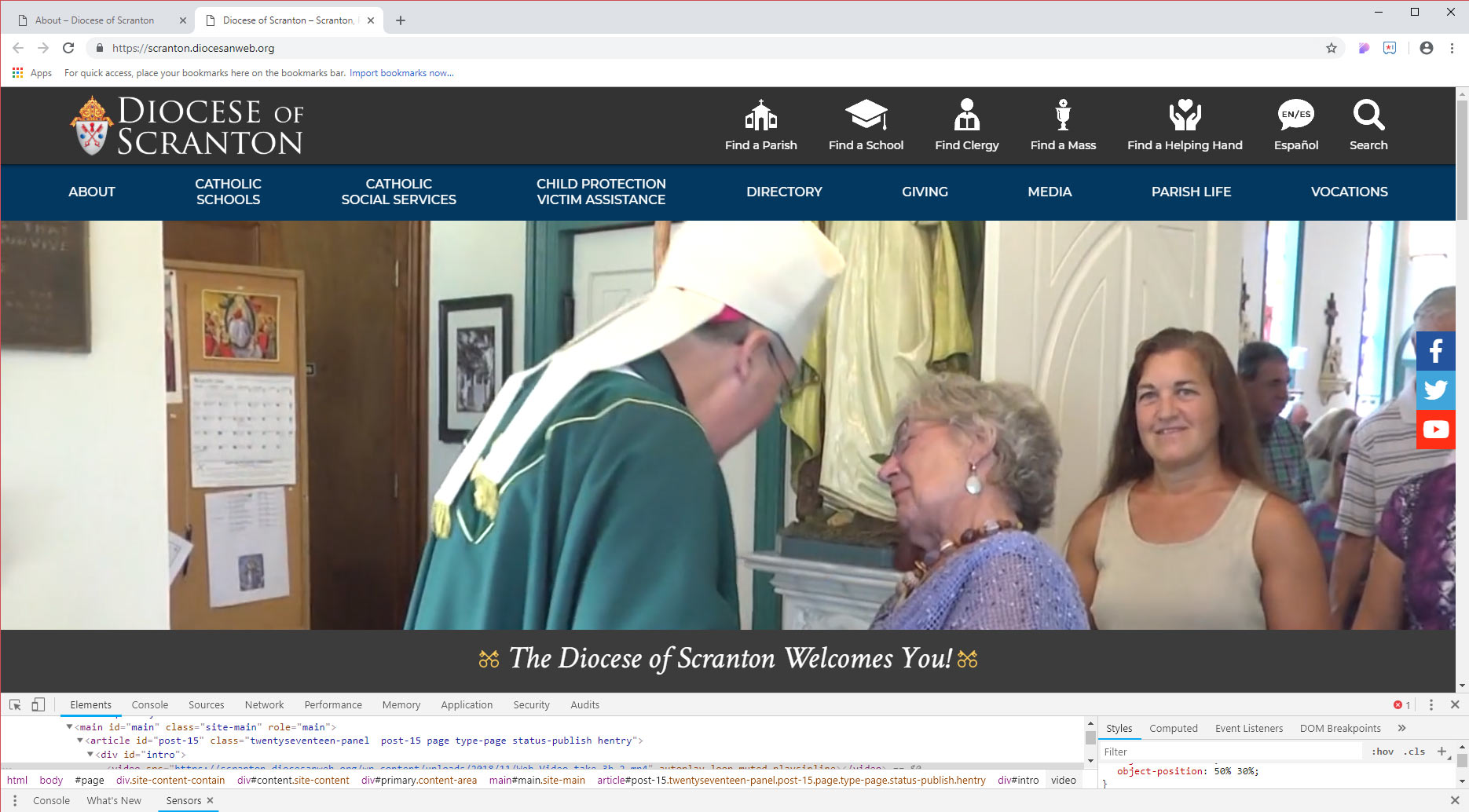
Task: Open the YouTube social link
Action: pos(1435,430)
